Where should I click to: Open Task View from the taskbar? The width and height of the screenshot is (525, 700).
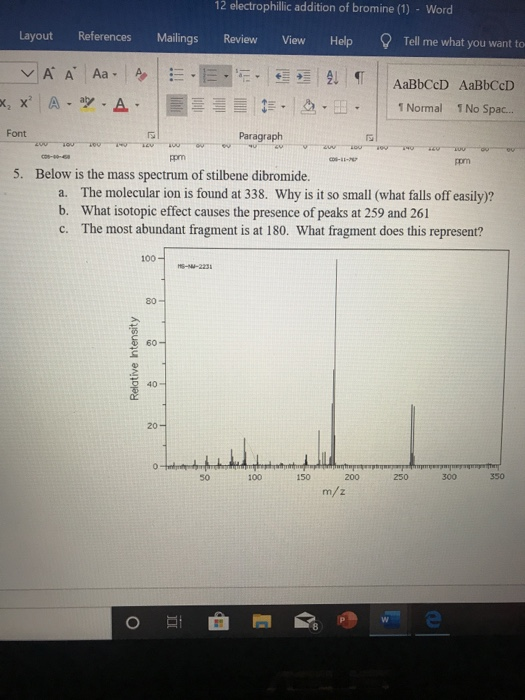point(174,621)
